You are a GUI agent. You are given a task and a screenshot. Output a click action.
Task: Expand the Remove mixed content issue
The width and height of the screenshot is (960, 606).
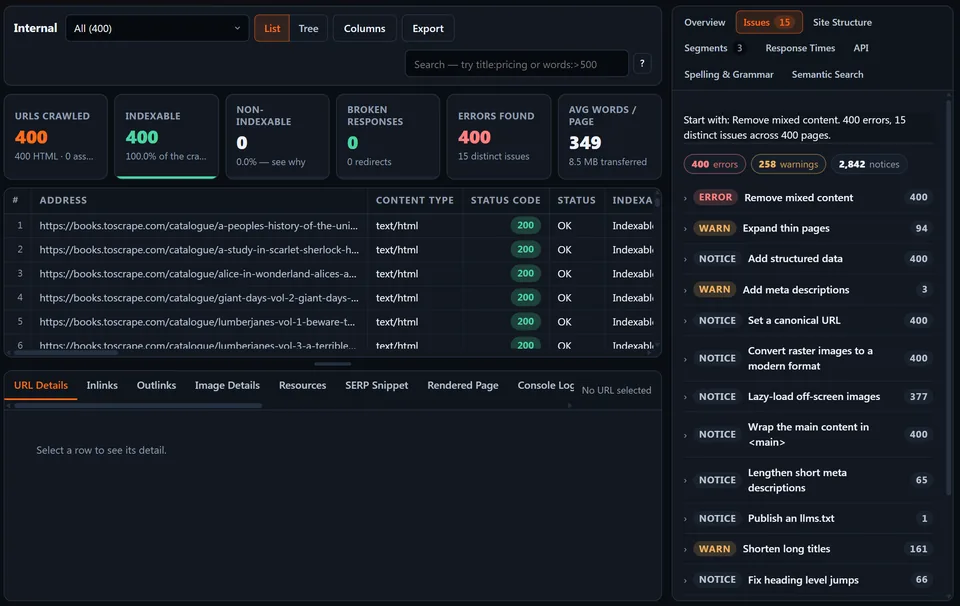click(808, 198)
